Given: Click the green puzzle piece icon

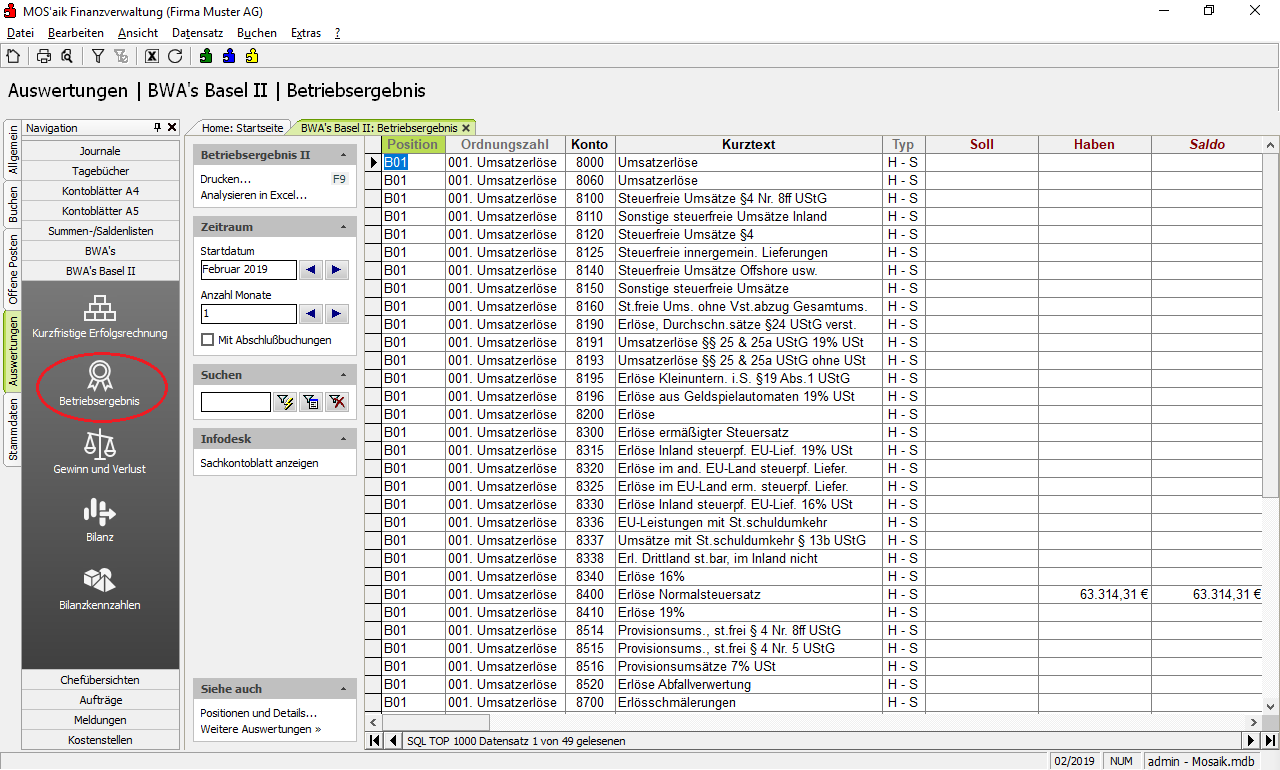Looking at the screenshot, I should click(x=206, y=56).
